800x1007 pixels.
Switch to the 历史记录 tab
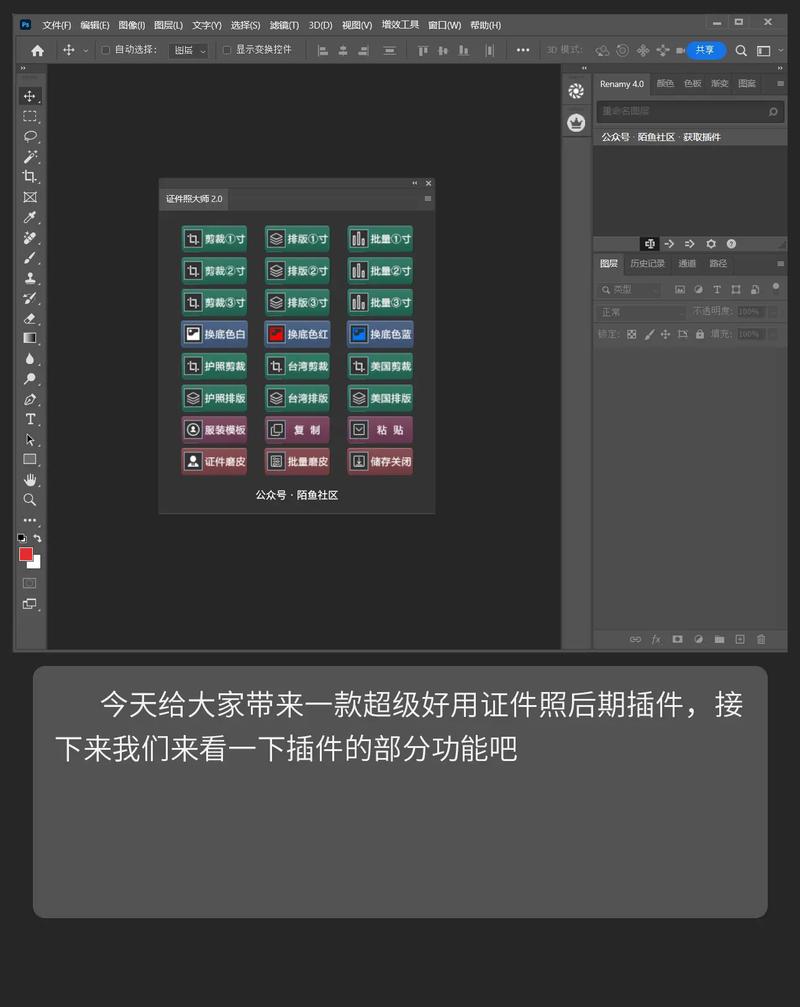tap(647, 263)
